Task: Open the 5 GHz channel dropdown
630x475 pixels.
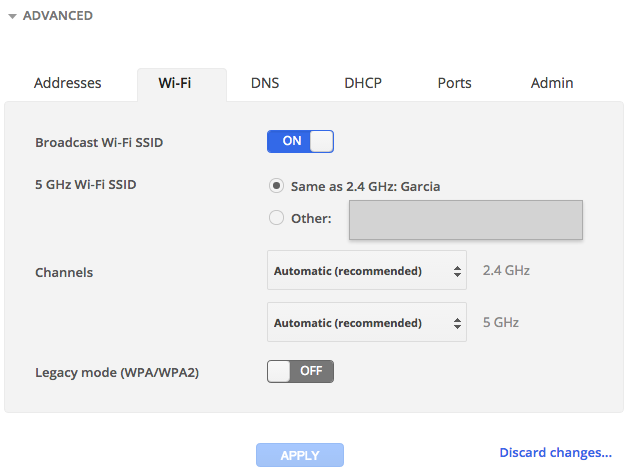Action: [x=367, y=323]
